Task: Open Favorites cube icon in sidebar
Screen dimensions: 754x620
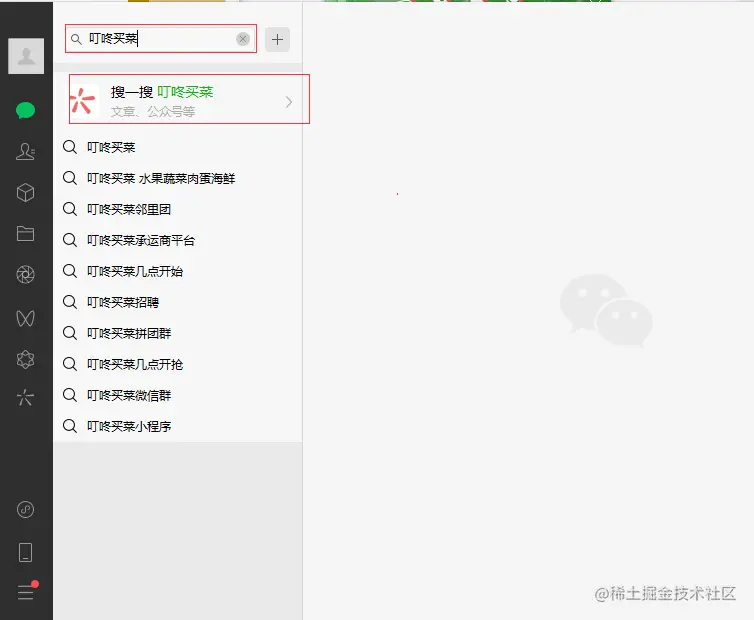Action: coord(25,192)
